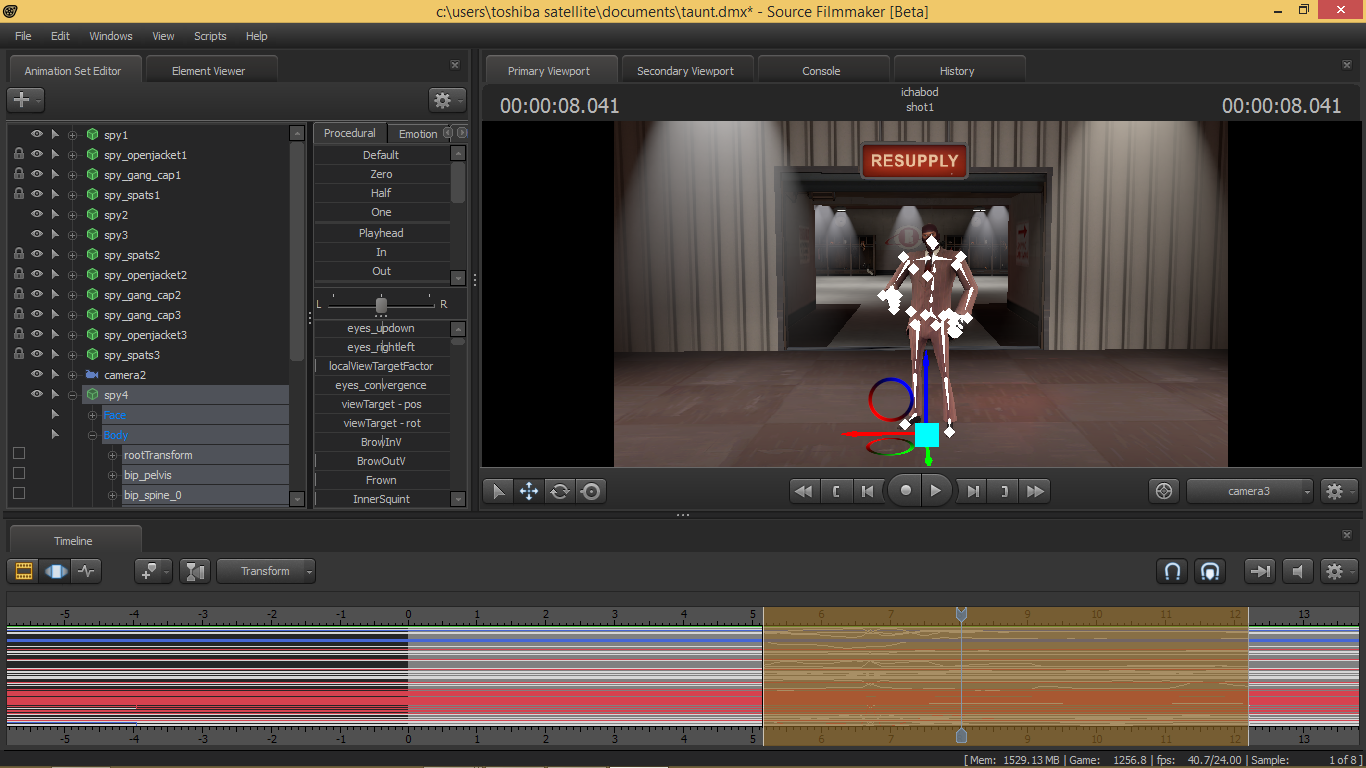The width and height of the screenshot is (1366, 768).
Task: Click the animation set list scrollbar
Action: point(297,250)
